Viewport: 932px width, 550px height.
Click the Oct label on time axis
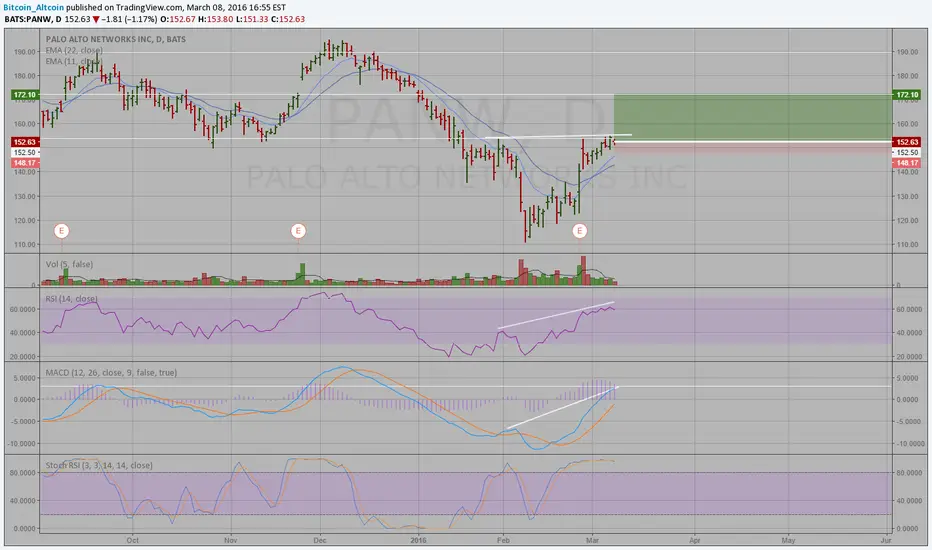click(x=133, y=540)
